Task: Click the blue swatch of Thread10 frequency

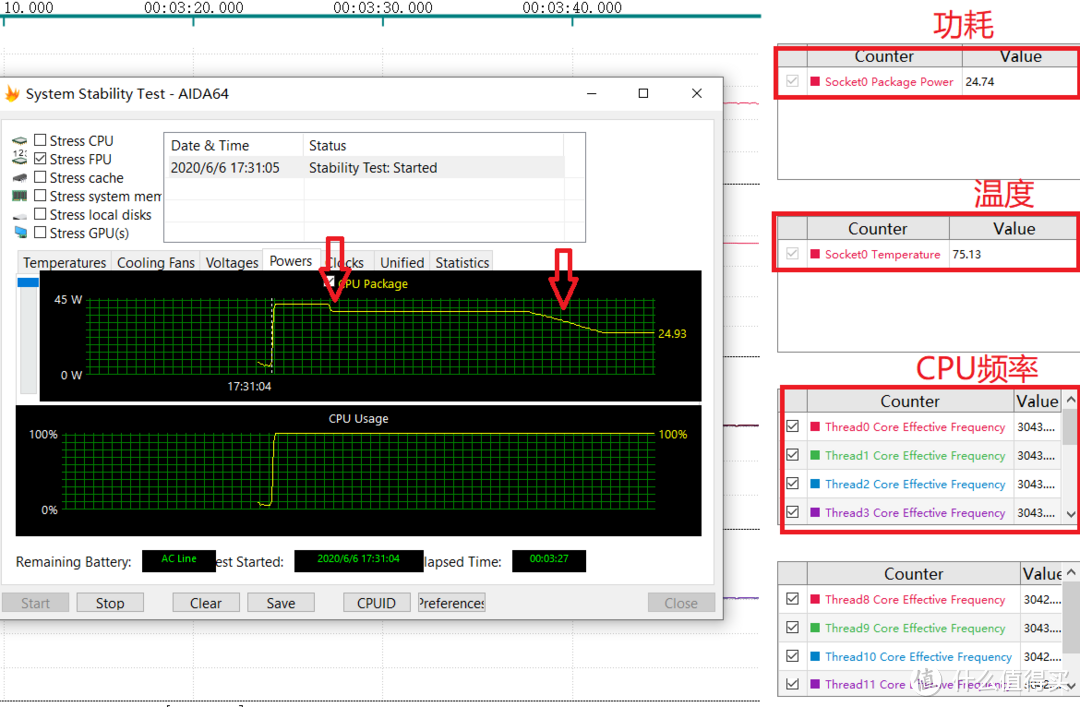Action: point(816,656)
